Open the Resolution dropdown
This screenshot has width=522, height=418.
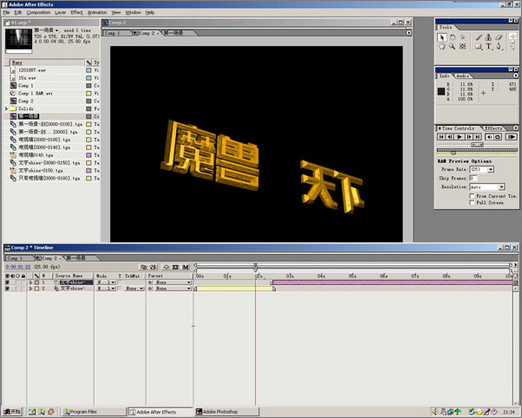tap(487, 187)
